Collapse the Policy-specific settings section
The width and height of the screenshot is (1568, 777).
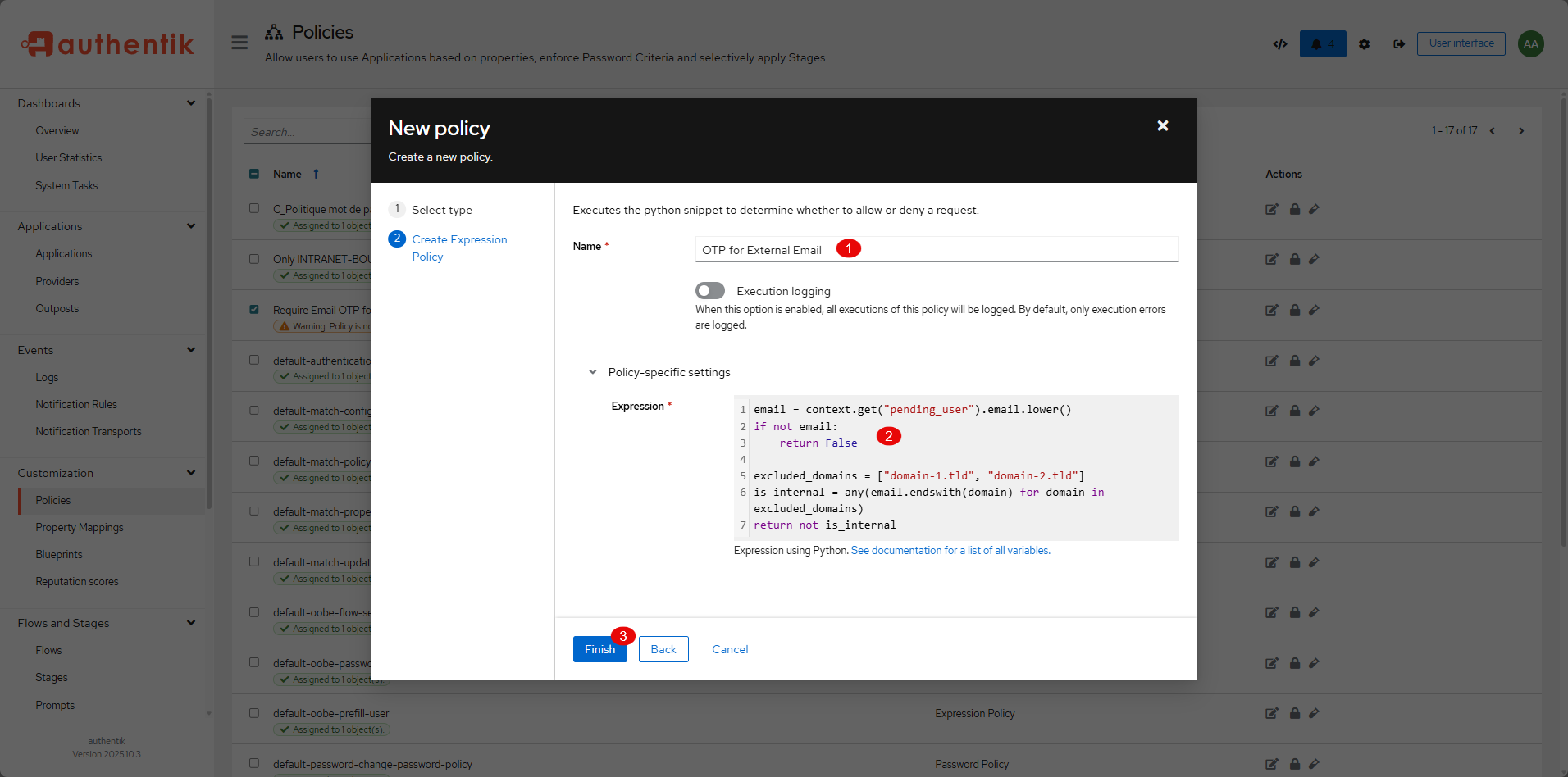(593, 372)
